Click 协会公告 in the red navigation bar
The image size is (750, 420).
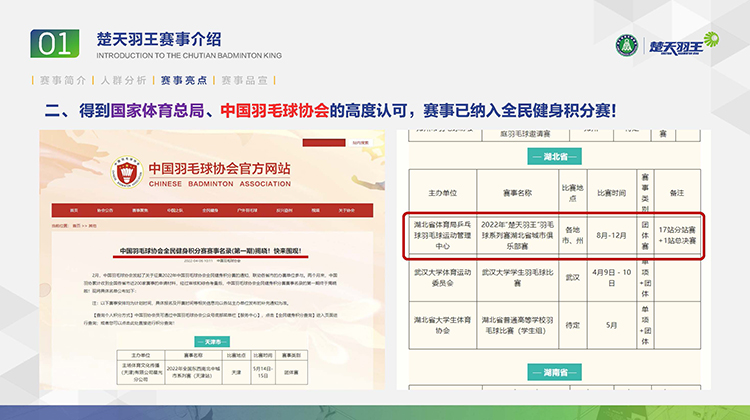105,210
